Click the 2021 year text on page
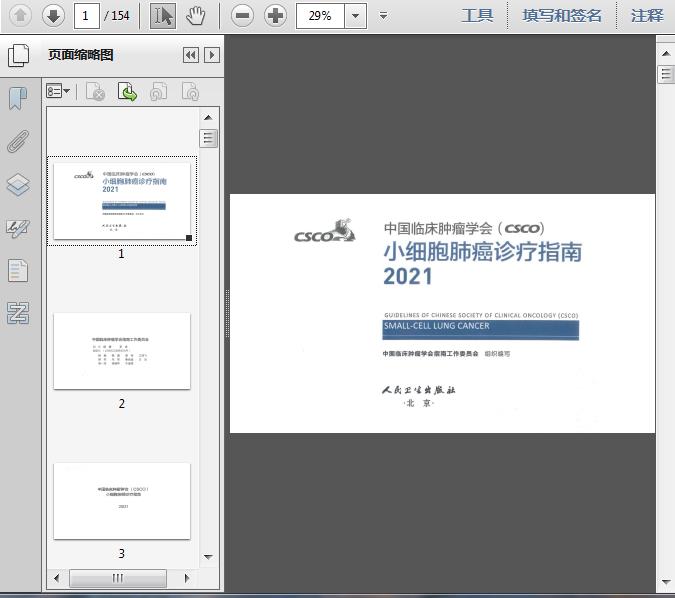 click(408, 276)
